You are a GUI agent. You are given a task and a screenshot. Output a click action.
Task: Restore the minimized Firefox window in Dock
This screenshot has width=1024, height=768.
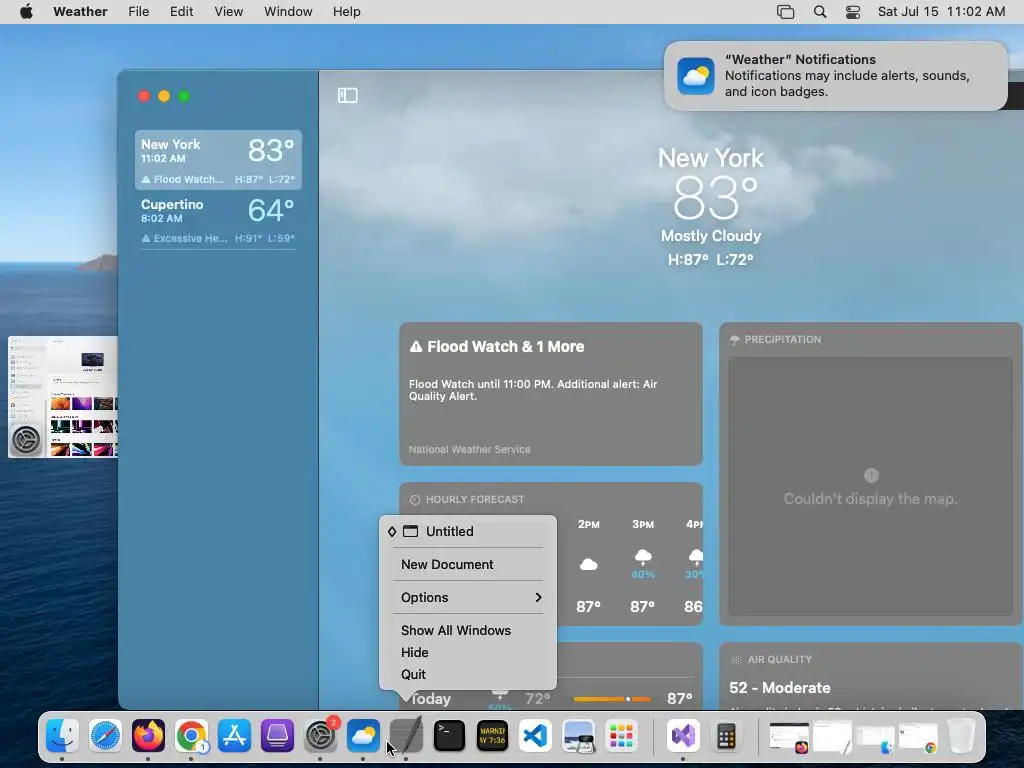tap(789, 736)
